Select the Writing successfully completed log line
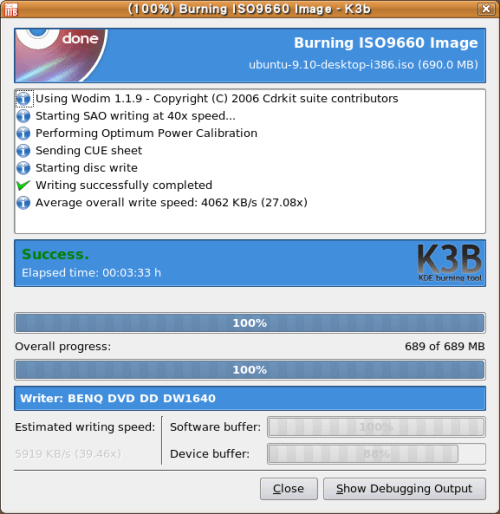Viewport: 500px width, 514px height. click(124, 185)
